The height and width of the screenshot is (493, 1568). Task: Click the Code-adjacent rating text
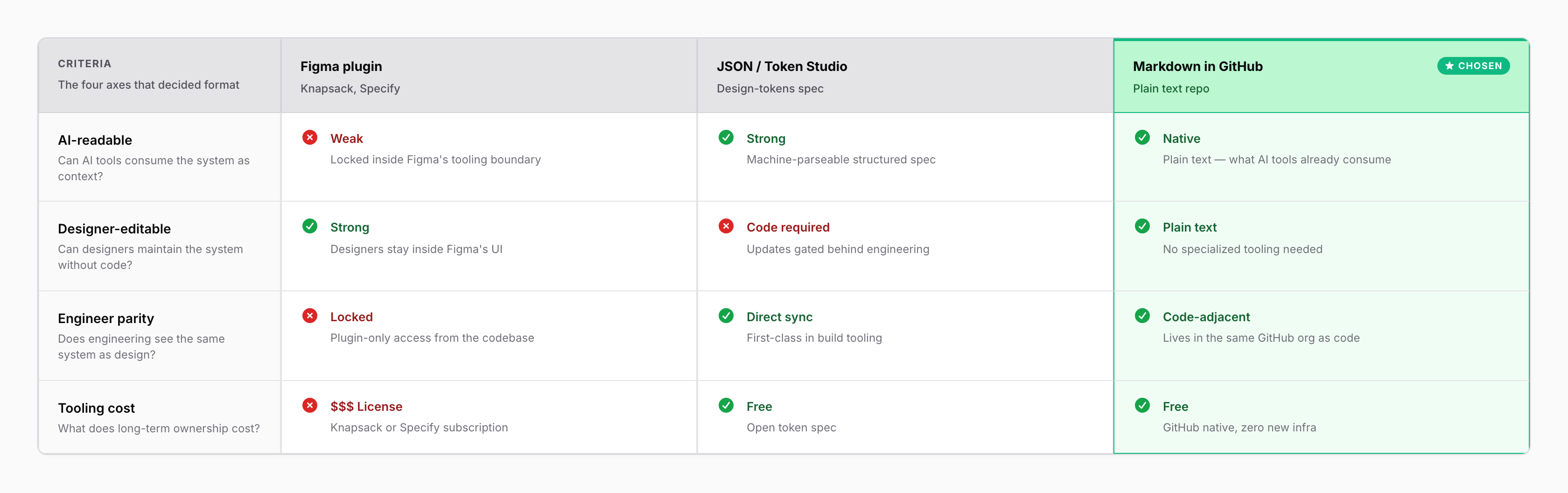[x=1206, y=317]
